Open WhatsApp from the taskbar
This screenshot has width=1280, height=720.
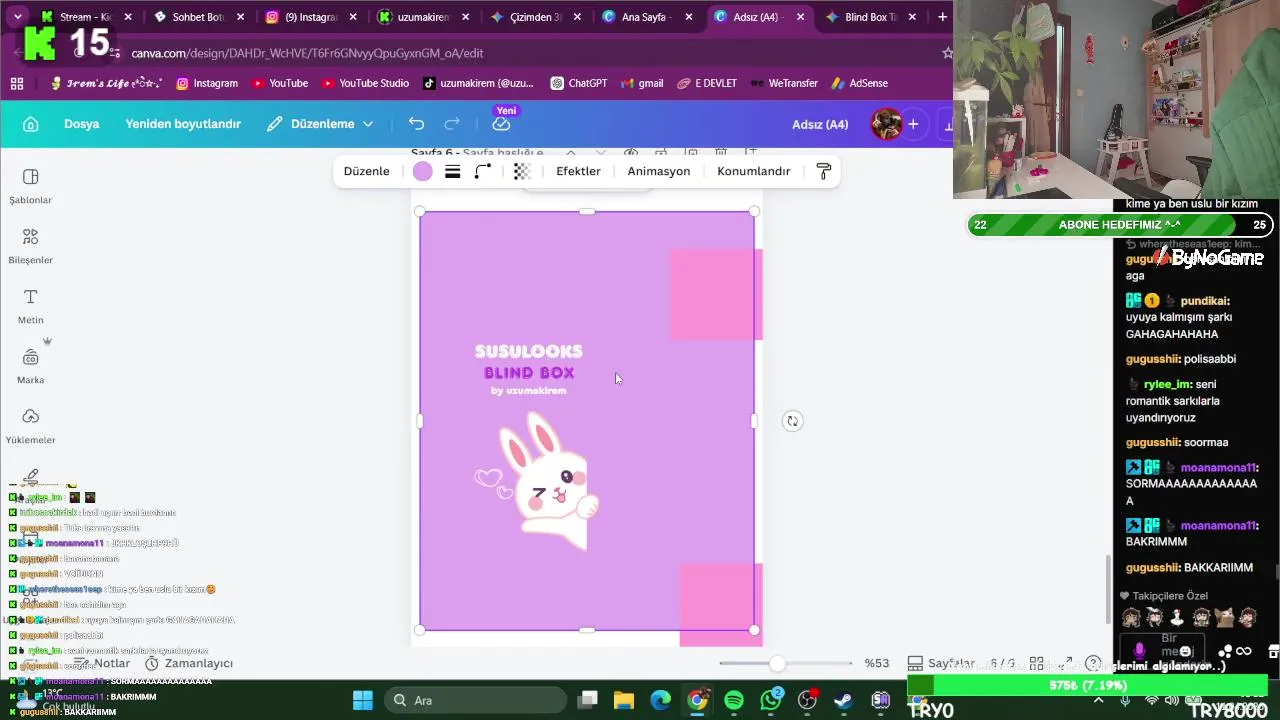pos(770,700)
